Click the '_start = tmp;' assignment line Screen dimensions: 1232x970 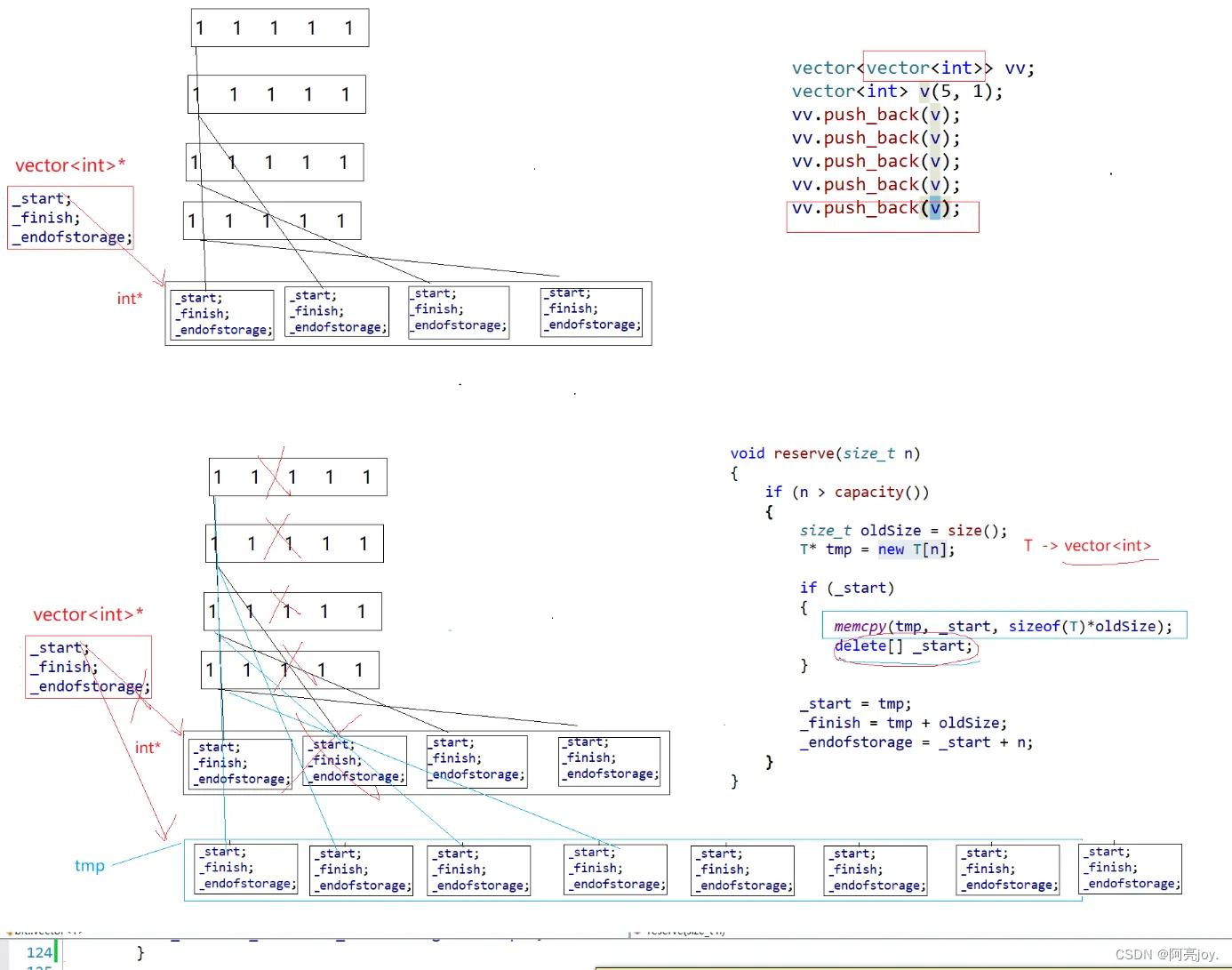coord(854,704)
